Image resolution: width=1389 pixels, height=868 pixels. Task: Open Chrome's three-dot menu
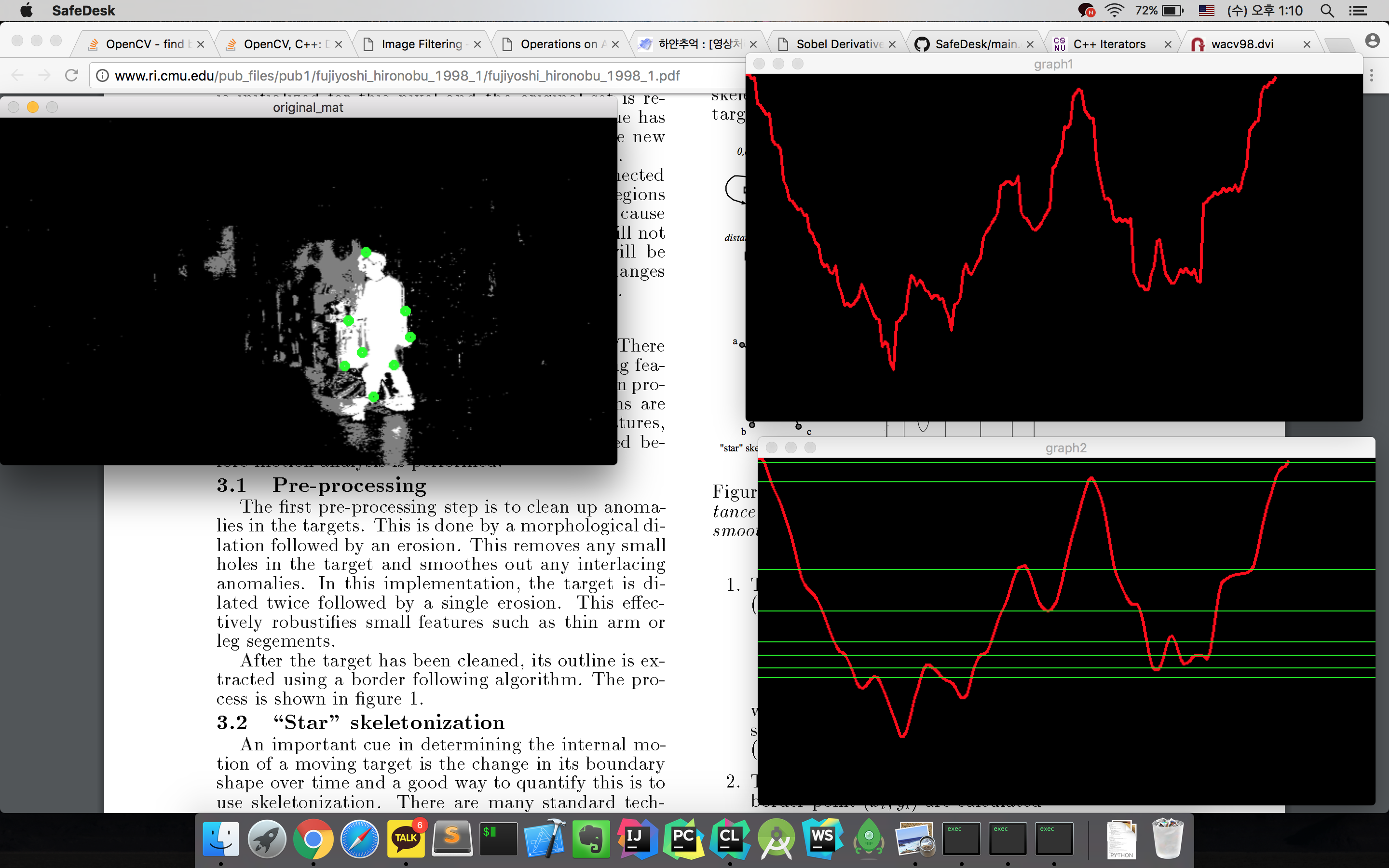tap(1371, 75)
